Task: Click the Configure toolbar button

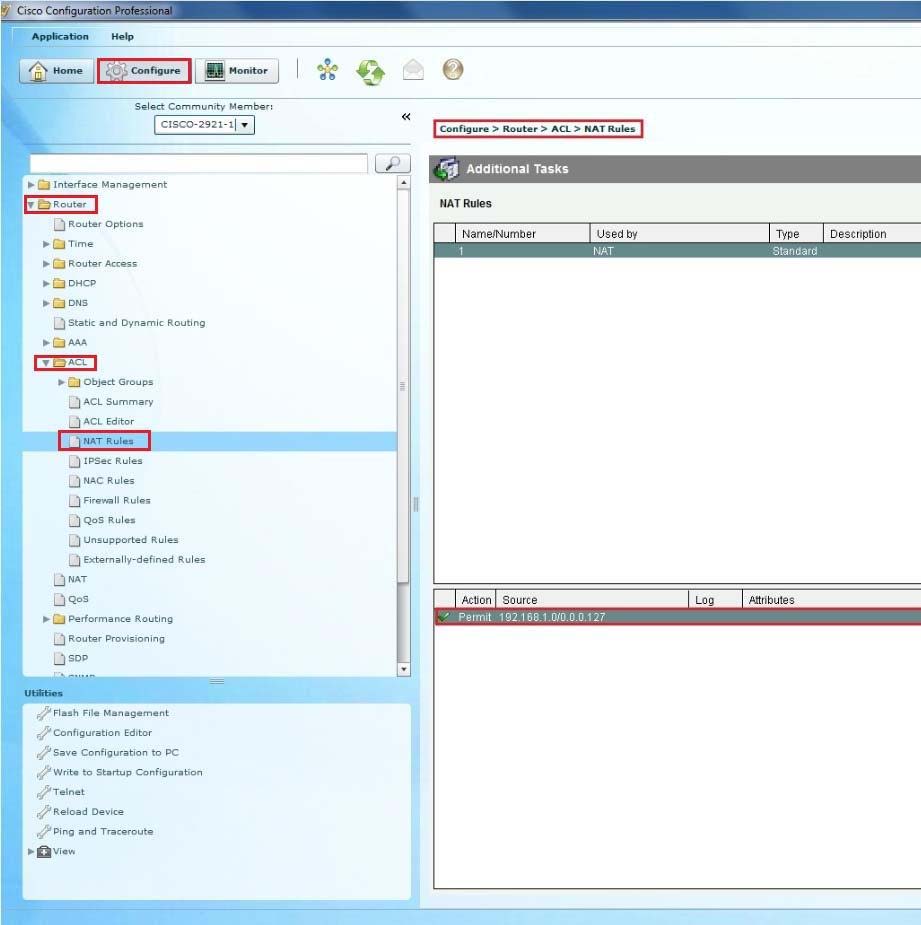Action: 144,71
